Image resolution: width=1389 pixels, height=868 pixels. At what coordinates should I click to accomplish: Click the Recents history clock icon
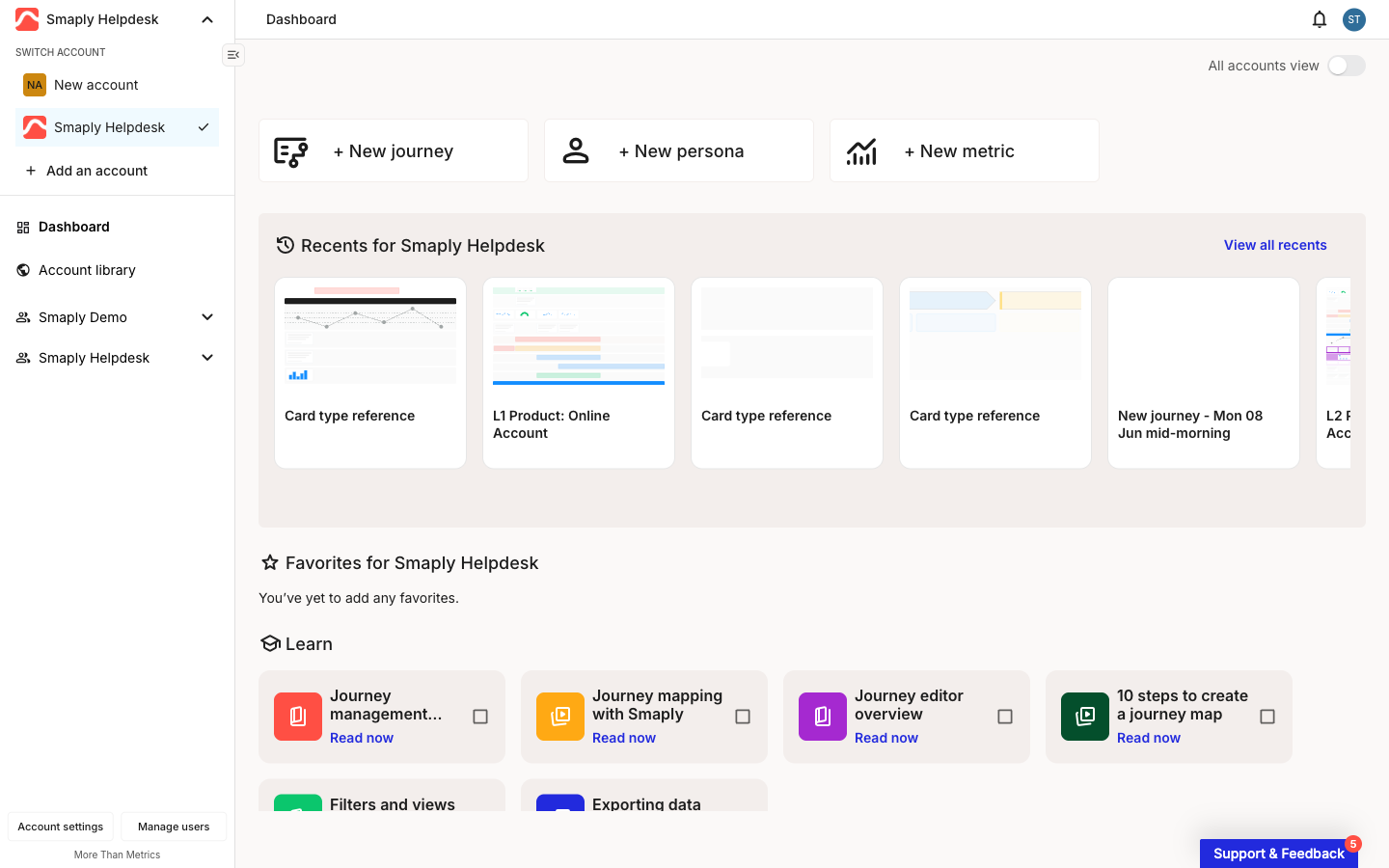(285, 245)
